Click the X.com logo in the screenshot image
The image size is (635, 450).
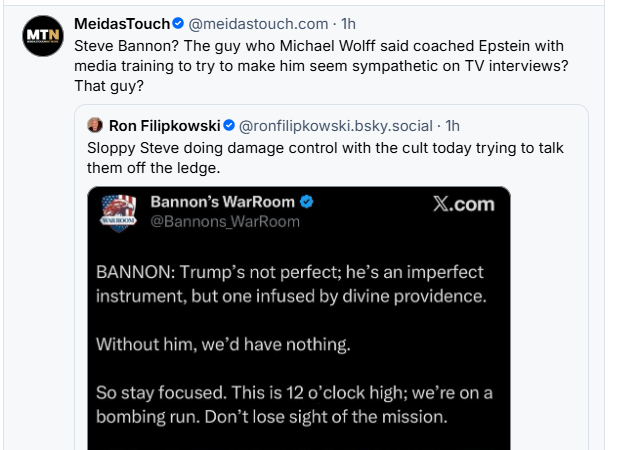(x=463, y=204)
